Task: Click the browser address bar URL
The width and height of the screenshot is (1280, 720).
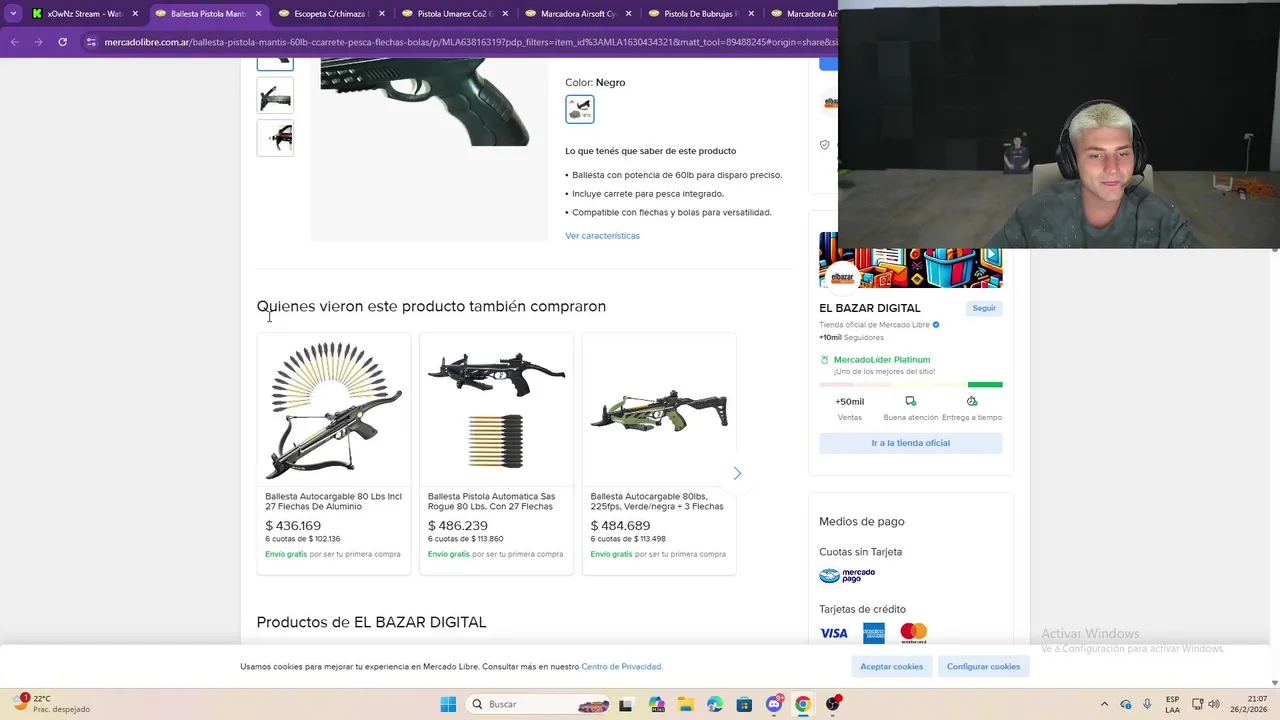Action: pyautogui.click(x=470, y=42)
